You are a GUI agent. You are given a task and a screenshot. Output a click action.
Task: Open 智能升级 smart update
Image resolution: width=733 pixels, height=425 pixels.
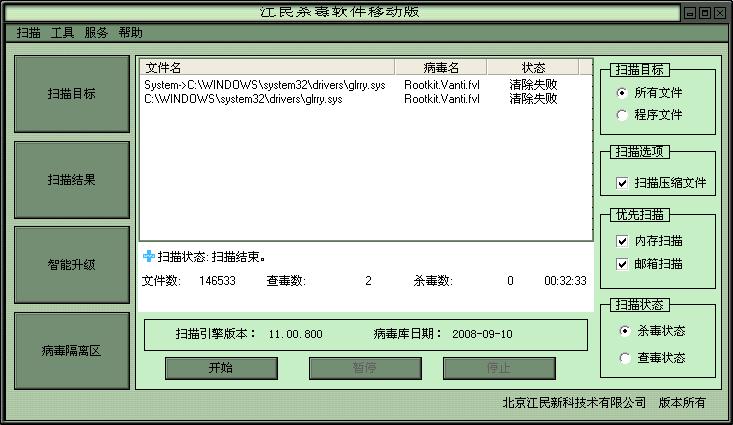tap(72, 265)
